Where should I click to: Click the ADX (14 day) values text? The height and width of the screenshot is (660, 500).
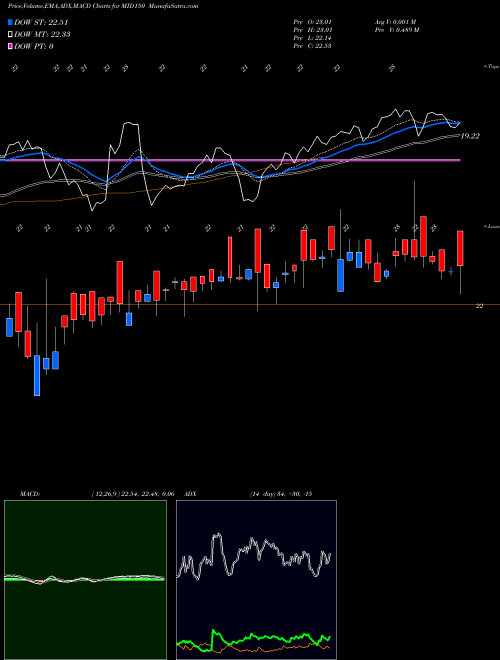pos(281,494)
